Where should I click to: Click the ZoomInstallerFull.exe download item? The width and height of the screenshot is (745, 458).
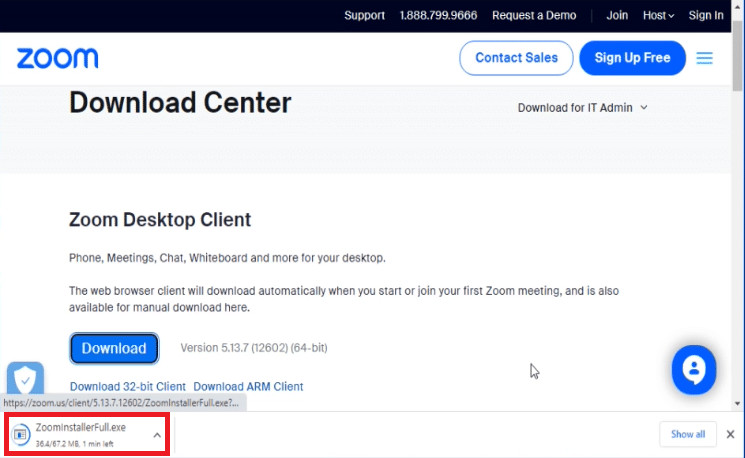[88, 435]
